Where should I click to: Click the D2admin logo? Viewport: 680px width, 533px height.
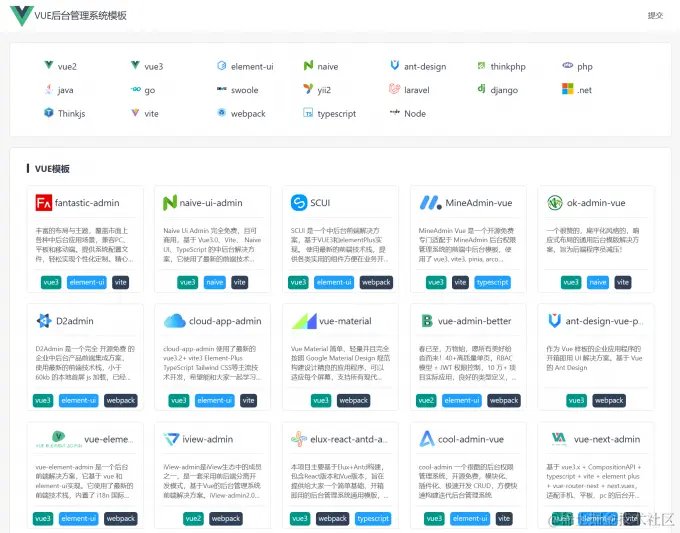pyautogui.click(x=44, y=320)
